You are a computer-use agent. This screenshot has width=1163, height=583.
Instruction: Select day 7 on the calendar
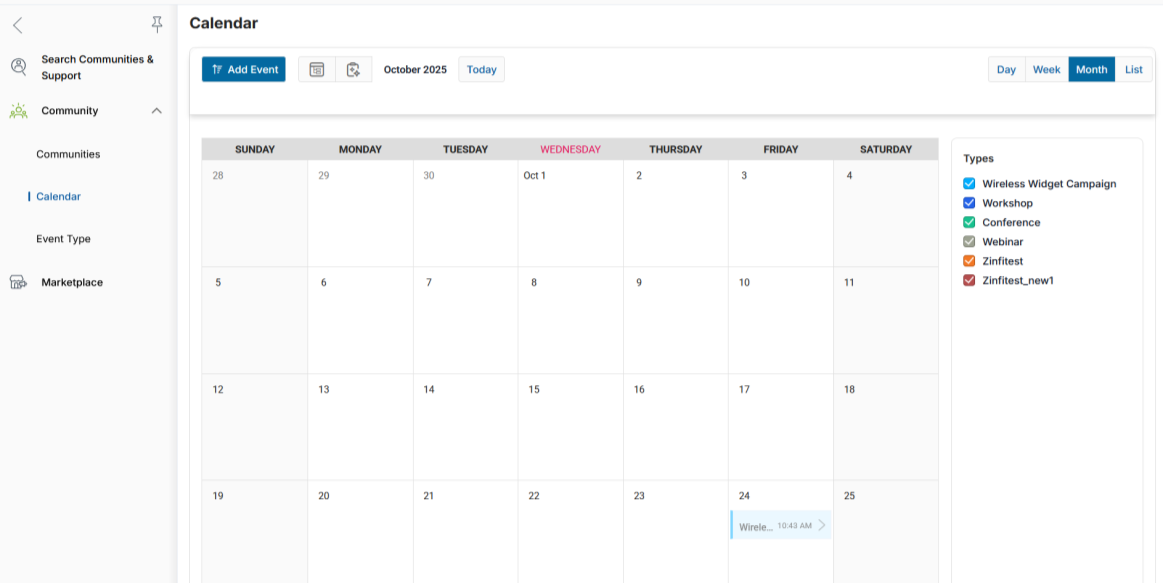coord(465,320)
